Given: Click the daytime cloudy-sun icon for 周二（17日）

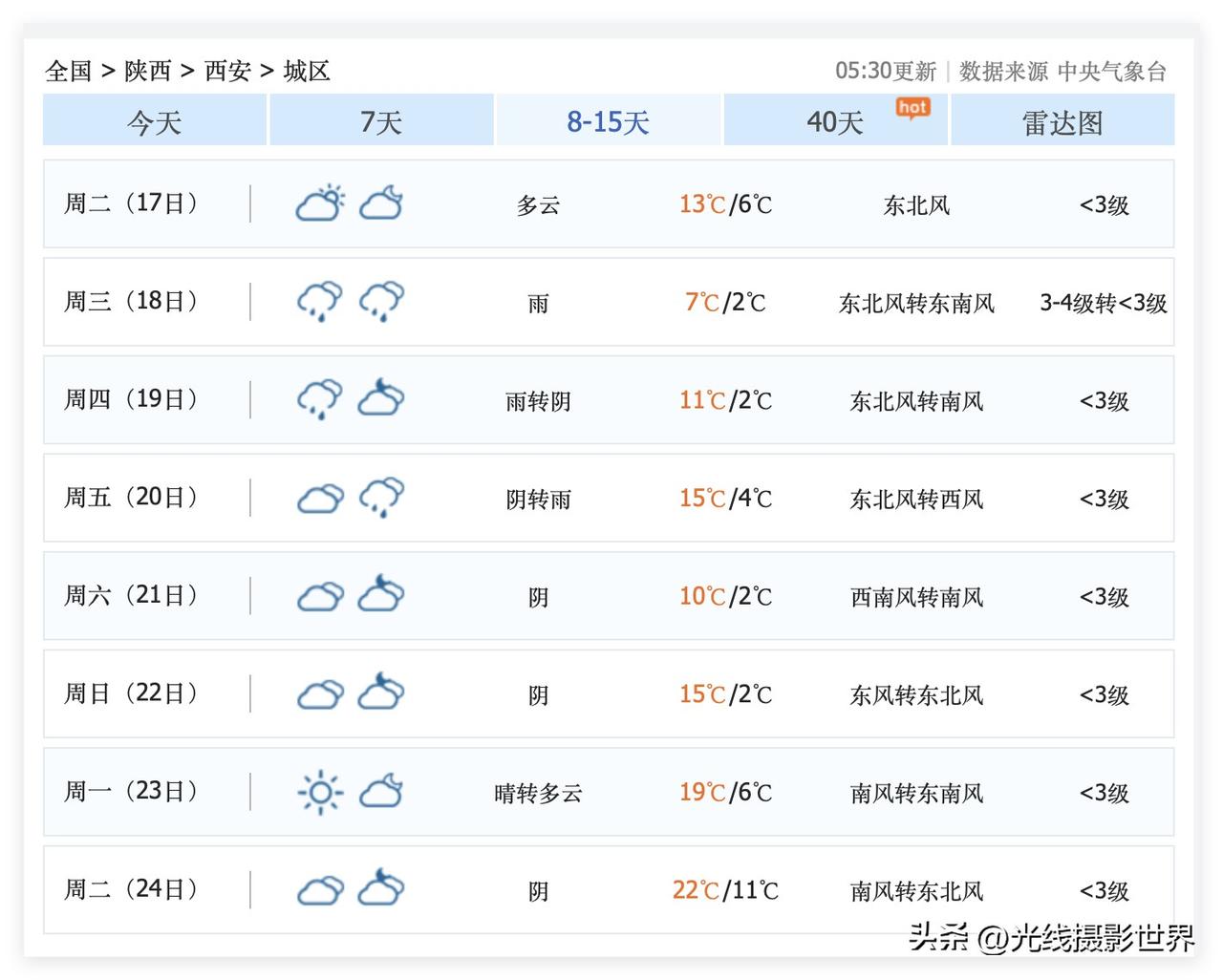Looking at the screenshot, I should coord(320,203).
